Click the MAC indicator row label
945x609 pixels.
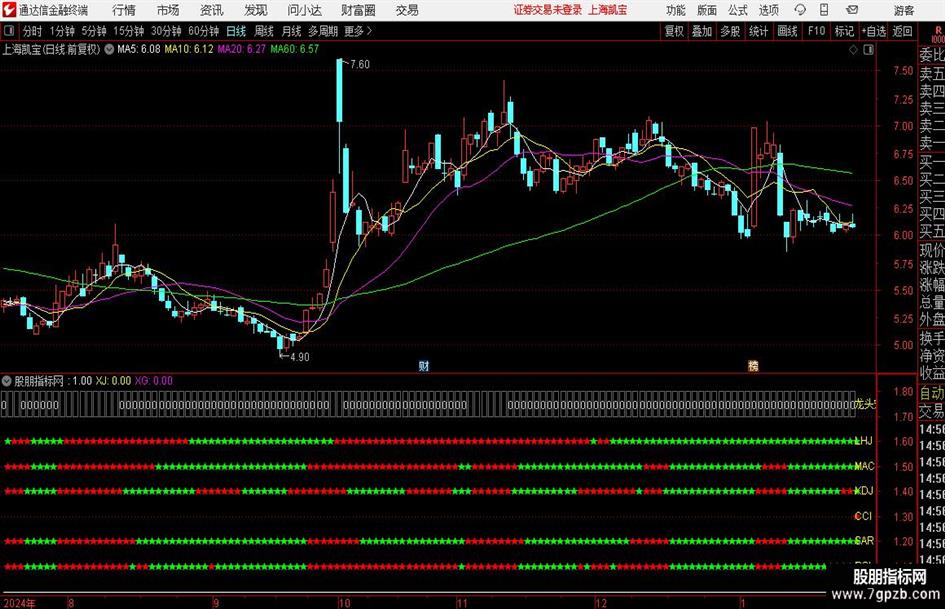click(865, 466)
